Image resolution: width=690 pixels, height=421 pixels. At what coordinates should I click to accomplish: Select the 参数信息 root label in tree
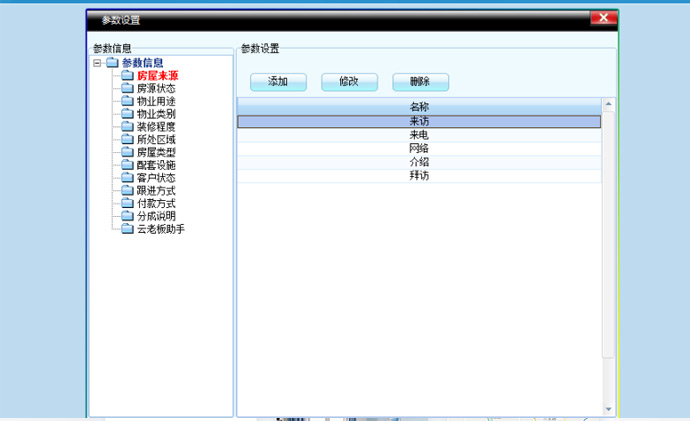pos(143,63)
